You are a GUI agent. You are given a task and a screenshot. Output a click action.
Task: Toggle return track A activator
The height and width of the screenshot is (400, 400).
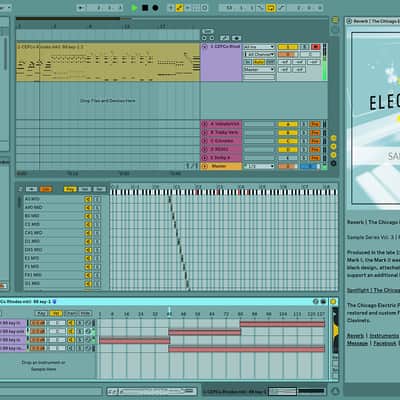point(287,124)
